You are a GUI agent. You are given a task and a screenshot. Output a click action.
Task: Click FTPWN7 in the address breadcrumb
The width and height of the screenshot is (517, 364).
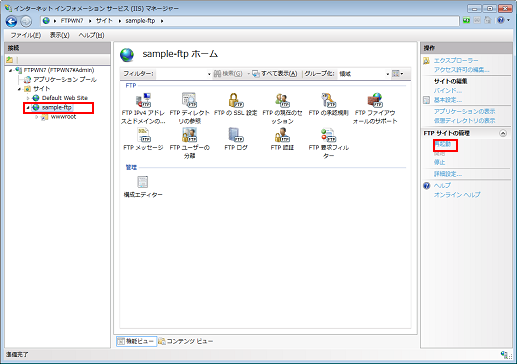[x=72, y=21]
